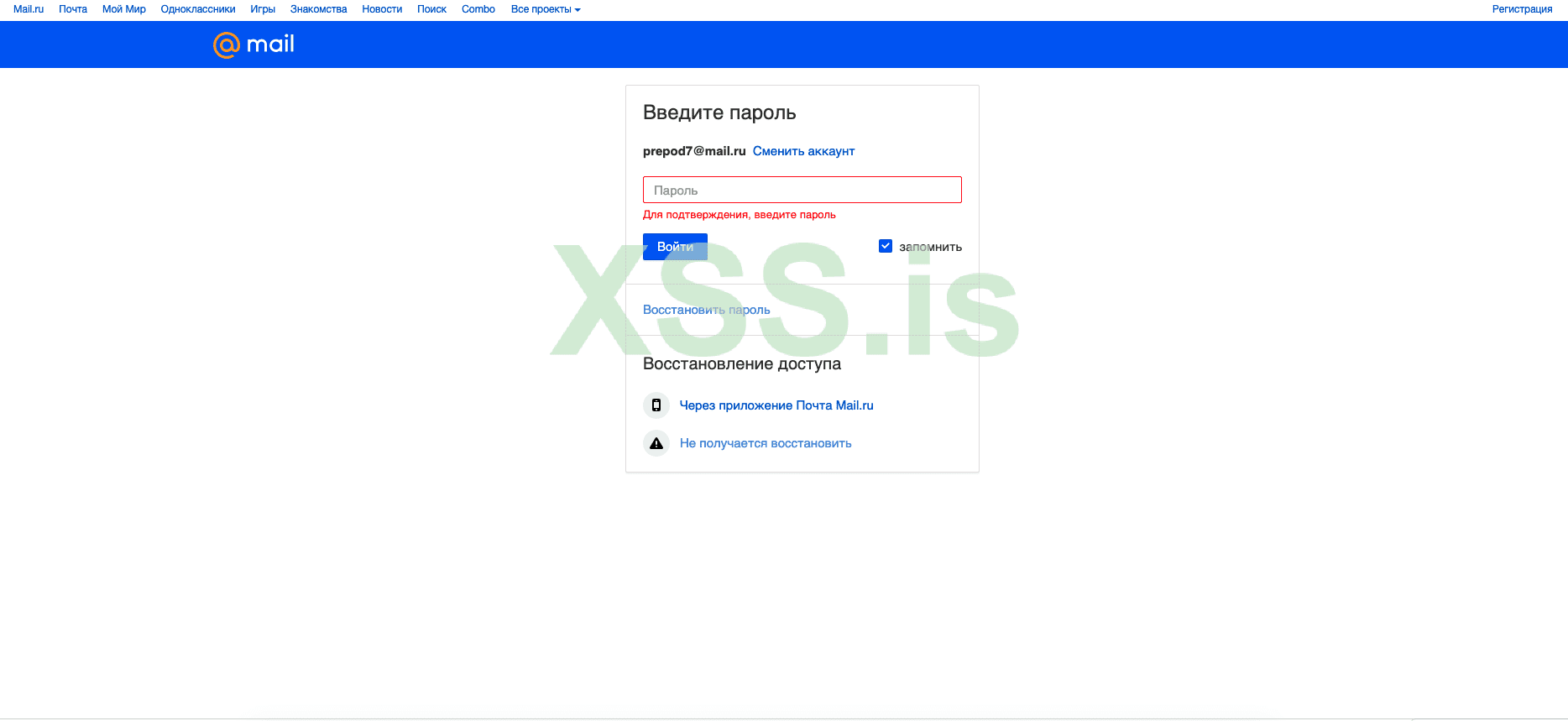Open "Знакомства" in the top navigation
Screen dimensions: 1568x721
tap(319, 9)
